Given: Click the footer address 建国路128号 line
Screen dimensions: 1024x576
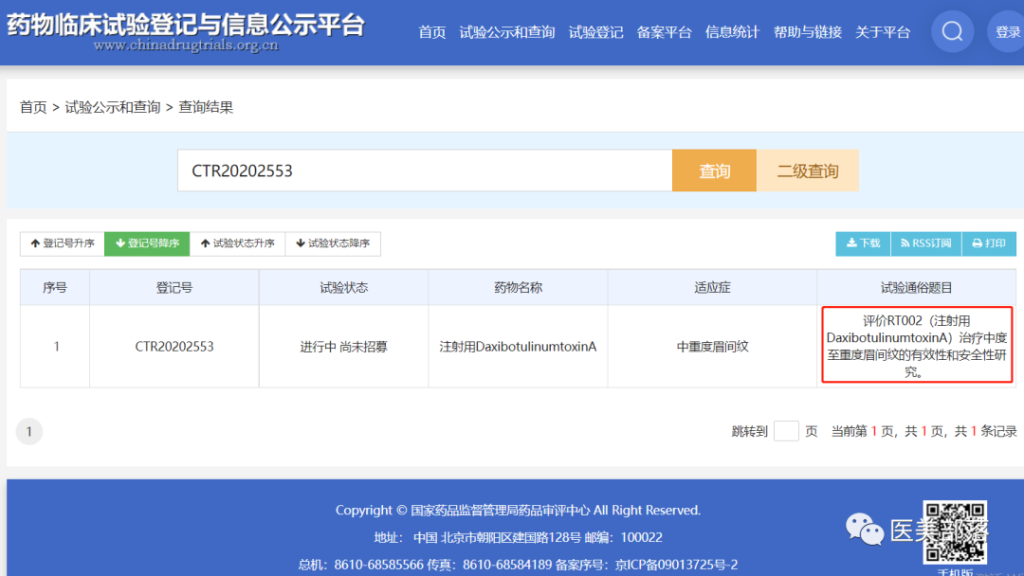Looking at the screenshot, I should pyautogui.click(x=518, y=537).
